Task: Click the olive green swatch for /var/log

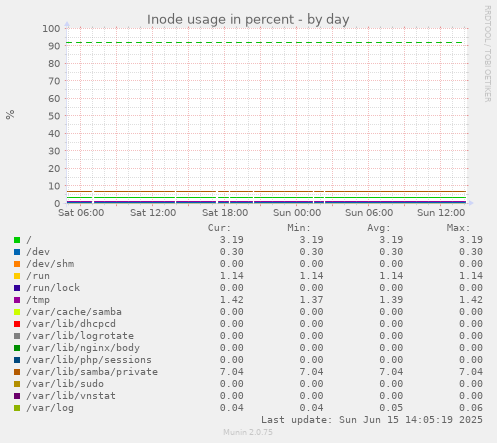Action: [17, 408]
